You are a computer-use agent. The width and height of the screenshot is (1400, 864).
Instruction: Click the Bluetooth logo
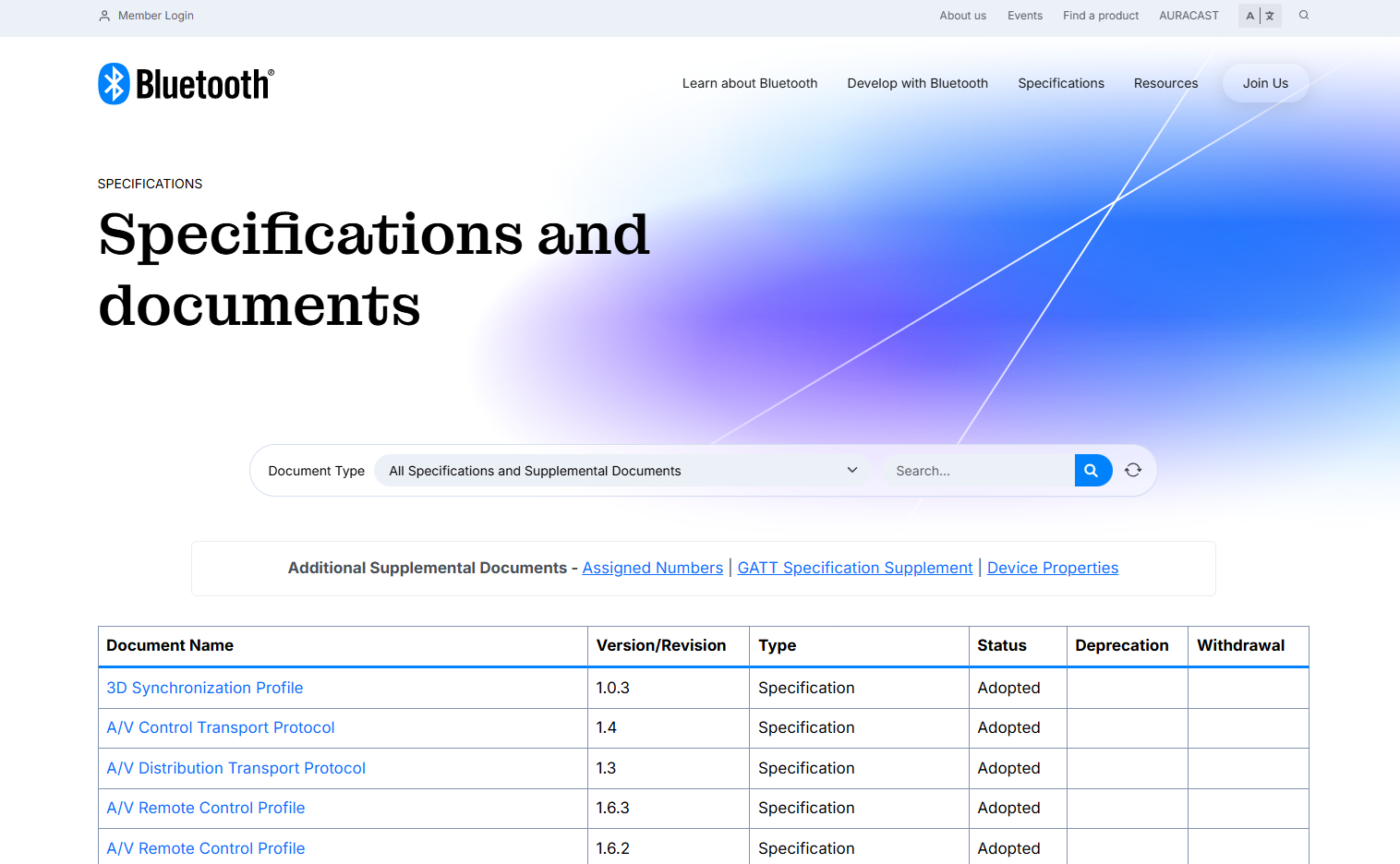pos(186,84)
